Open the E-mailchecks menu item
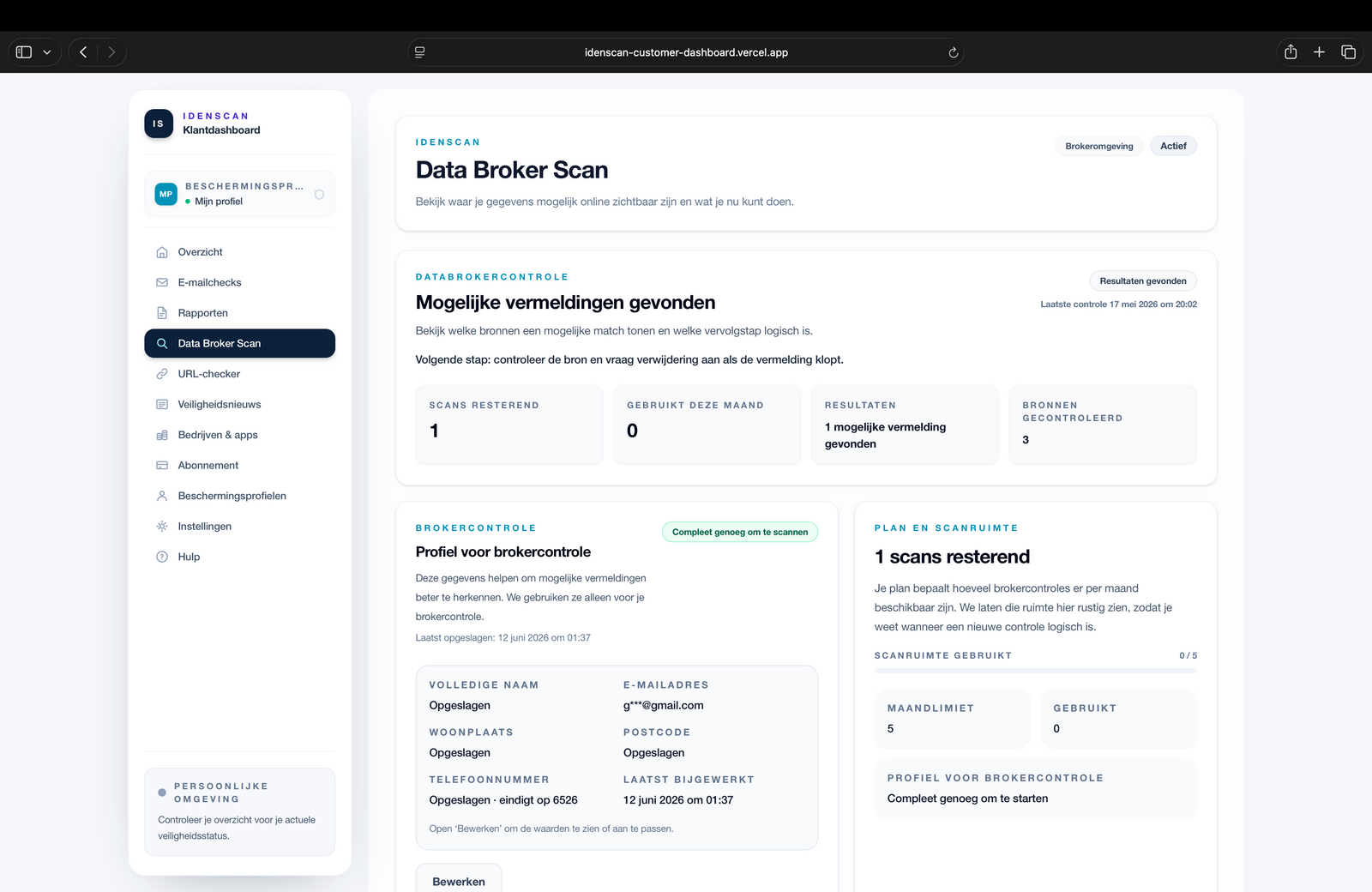This screenshot has width=1372, height=892. point(240,282)
